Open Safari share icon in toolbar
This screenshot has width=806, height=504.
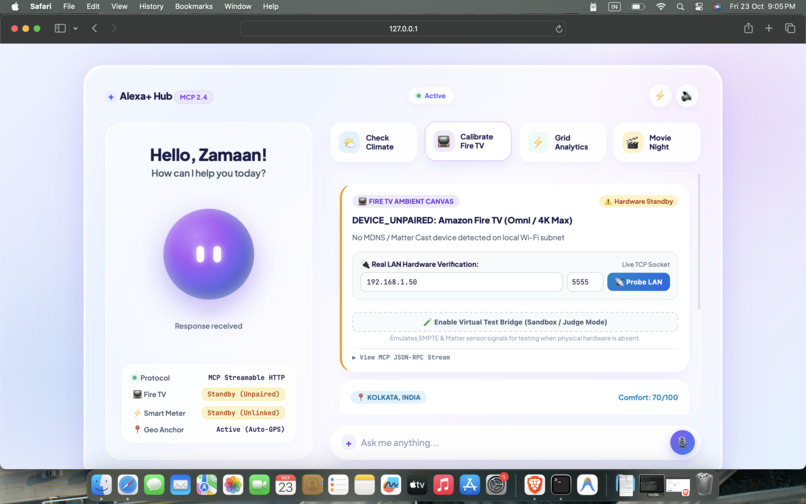pos(748,28)
